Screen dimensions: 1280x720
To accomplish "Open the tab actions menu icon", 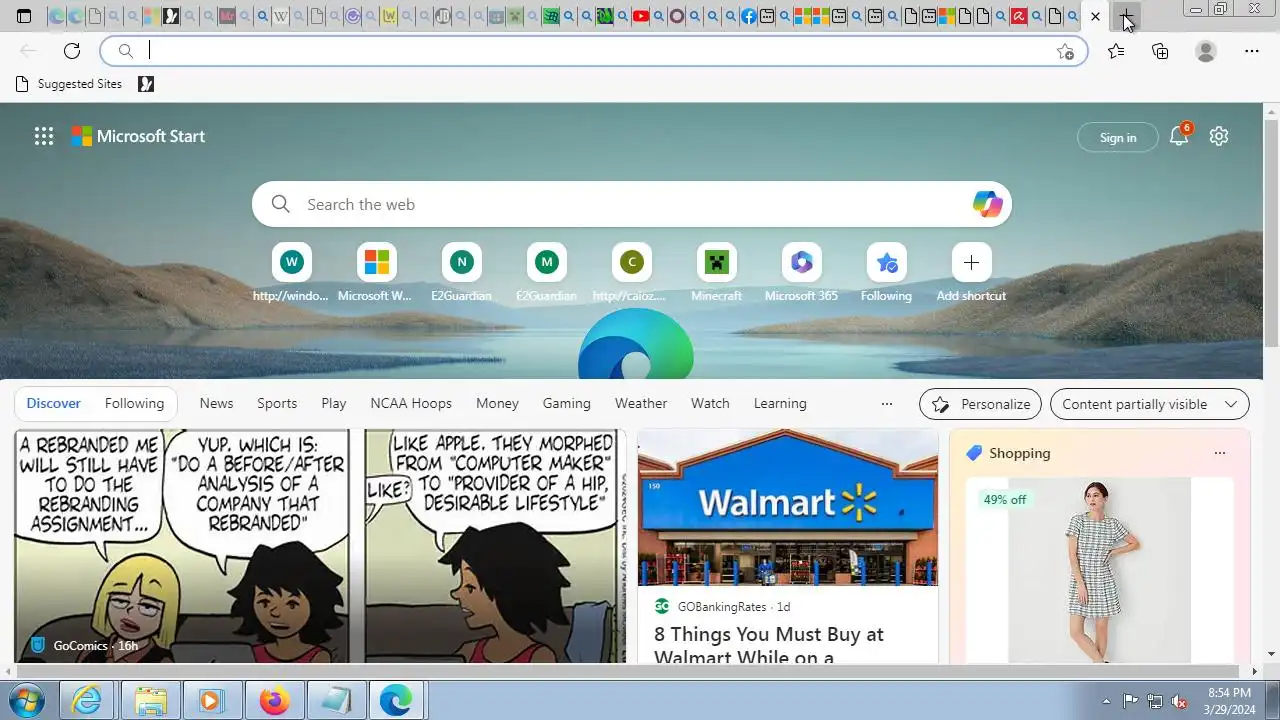I will click(24, 16).
